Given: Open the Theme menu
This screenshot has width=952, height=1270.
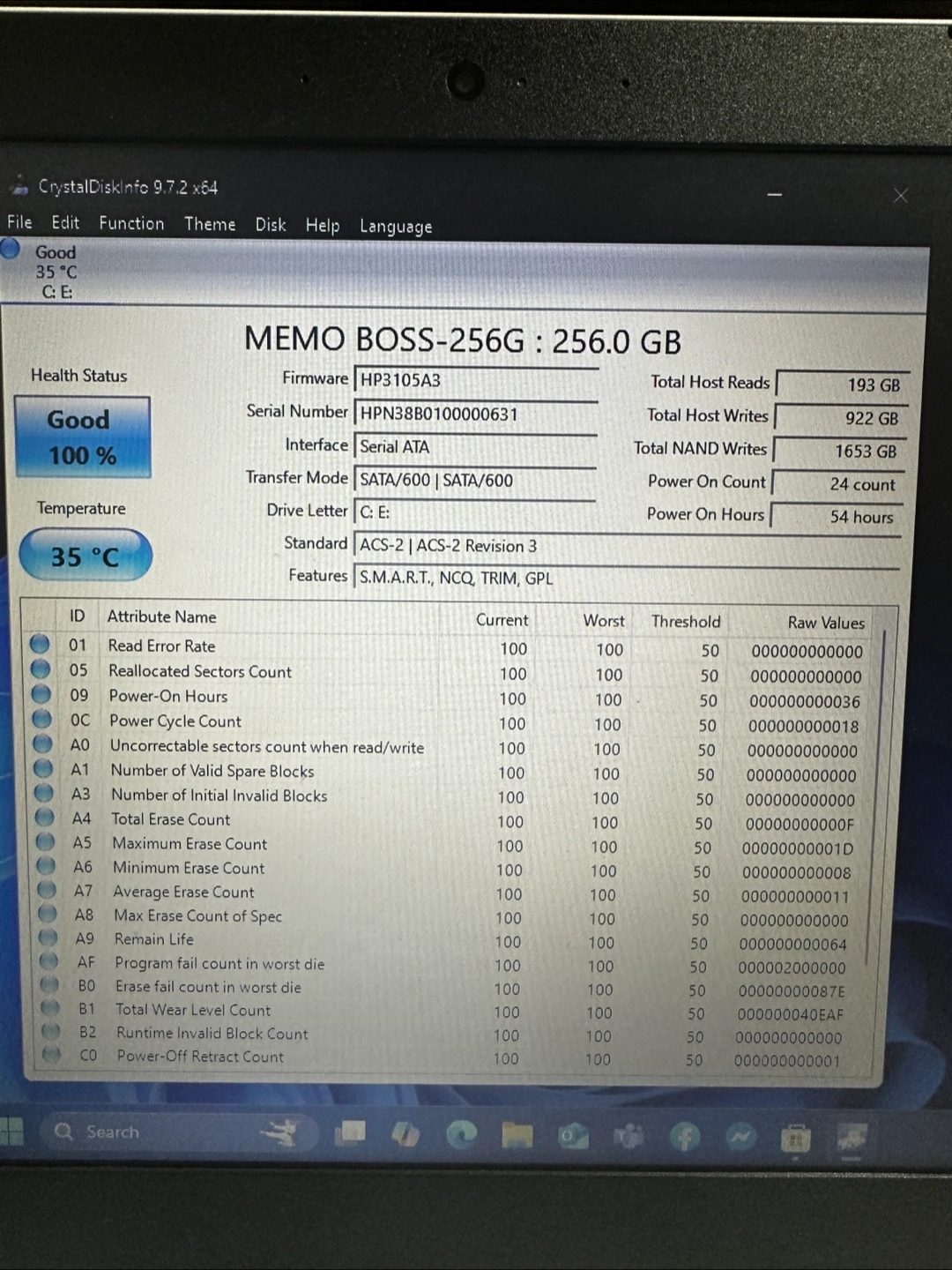Looking at the screenshot, I should coord(210,224).
